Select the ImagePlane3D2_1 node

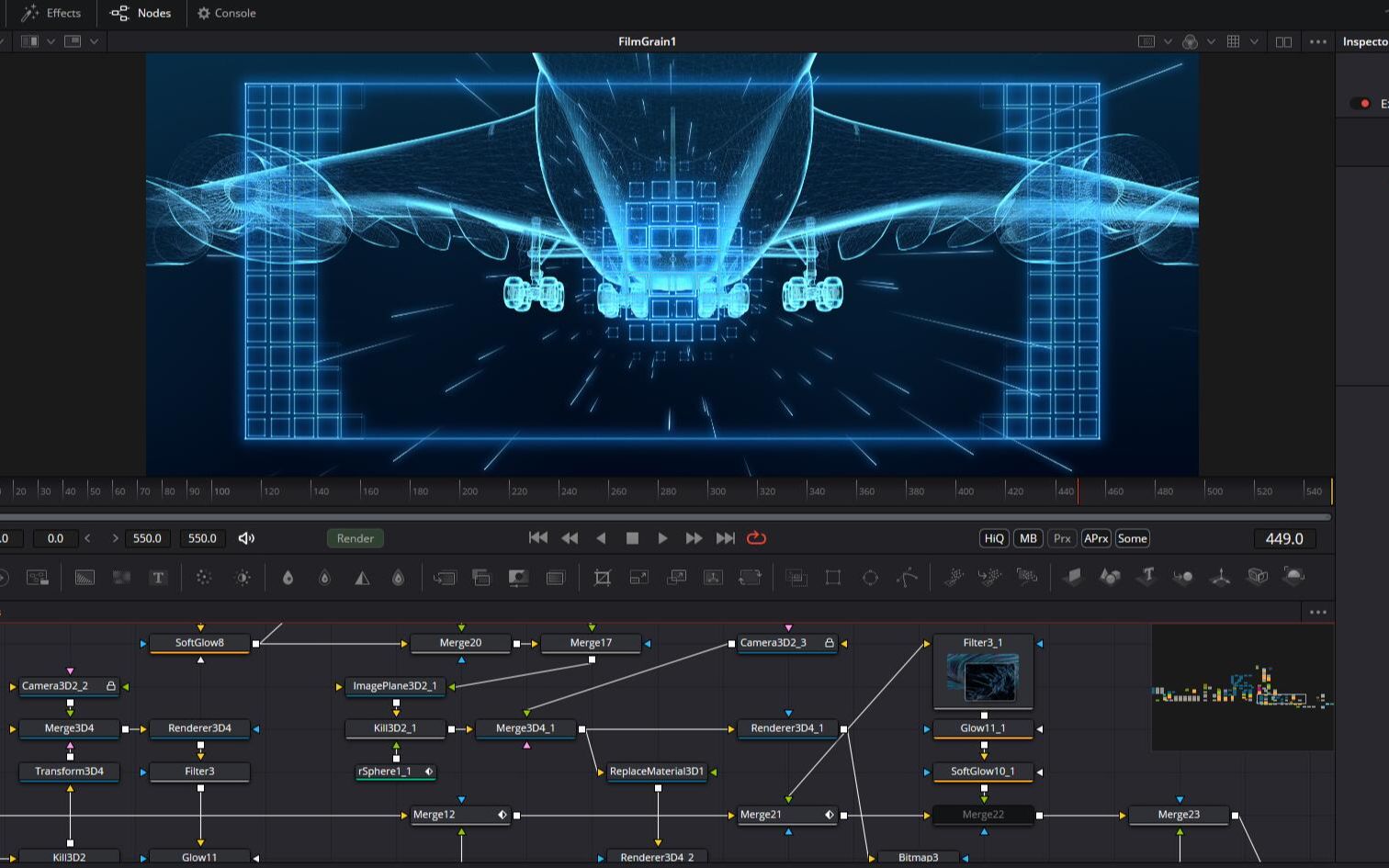pyautogui.click(x=395, y=686)
